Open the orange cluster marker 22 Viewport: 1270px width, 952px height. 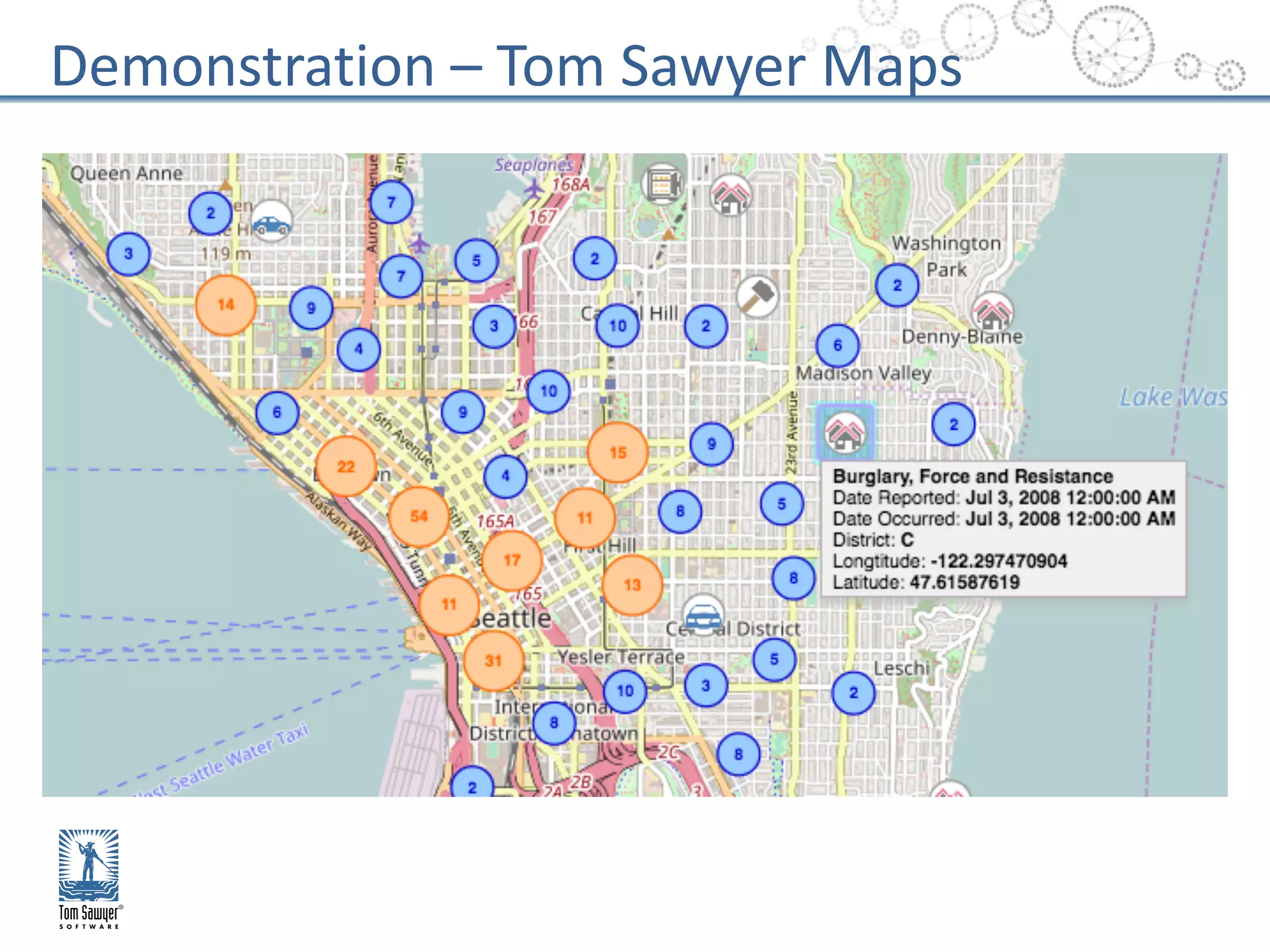pyautogui.click(x=346, y=466)
